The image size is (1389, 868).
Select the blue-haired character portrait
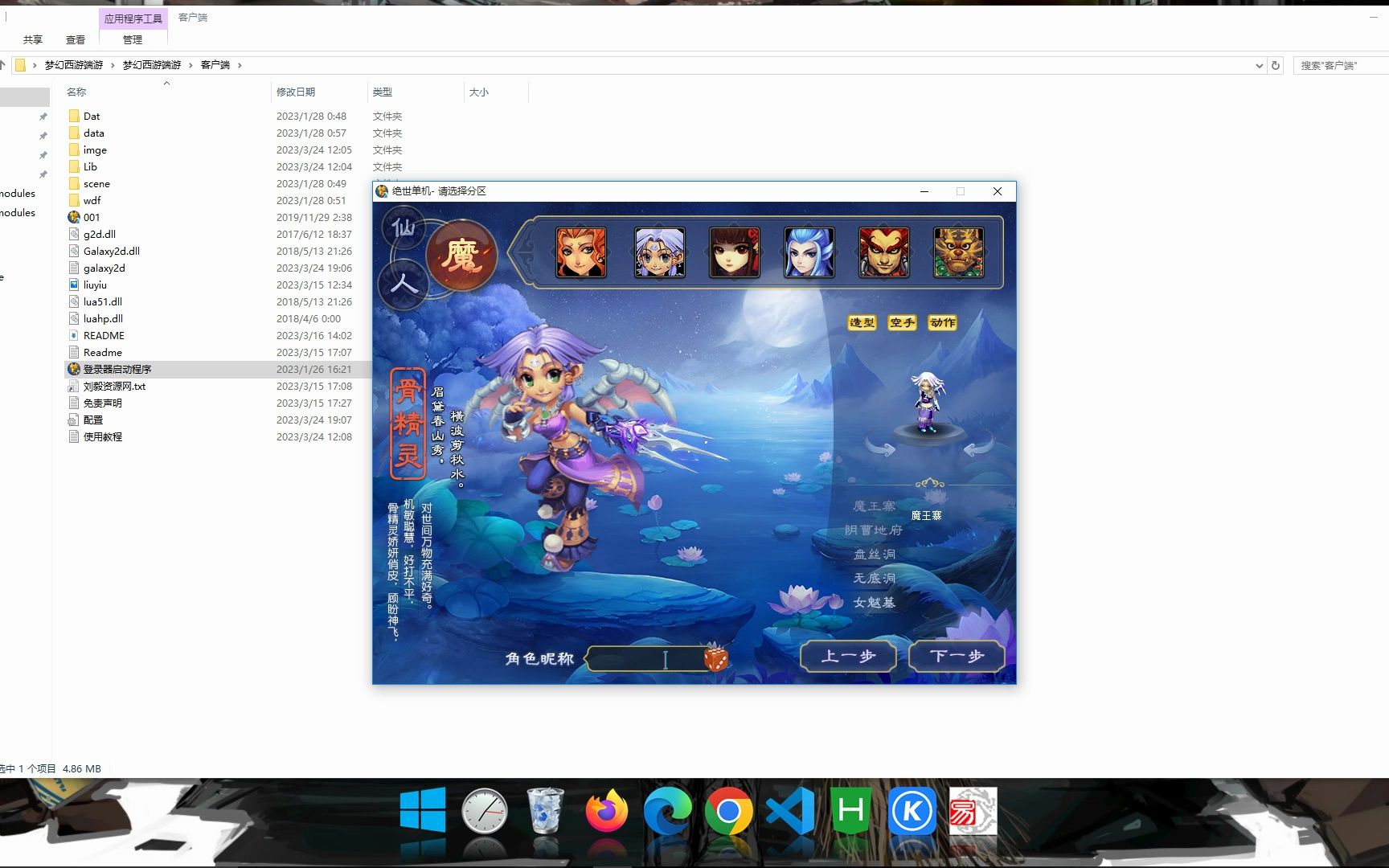pos(809,252)
